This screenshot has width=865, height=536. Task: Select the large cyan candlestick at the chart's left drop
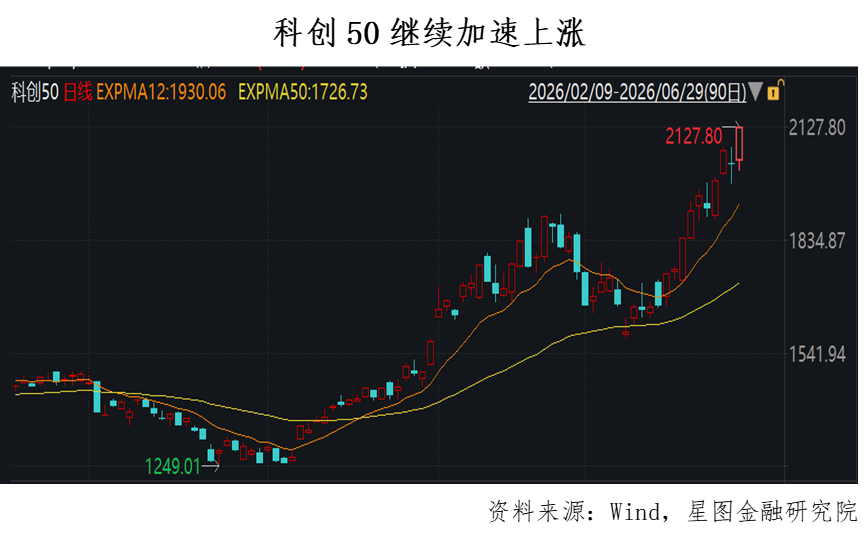[x=97, y=396]
